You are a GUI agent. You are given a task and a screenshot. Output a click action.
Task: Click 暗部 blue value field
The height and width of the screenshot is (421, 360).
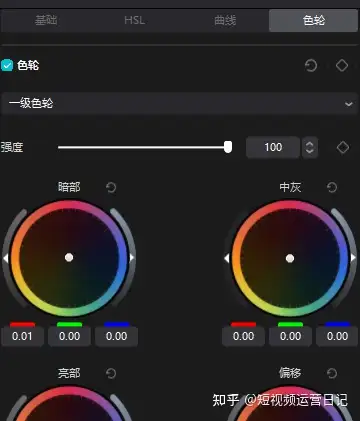(116, 336)
